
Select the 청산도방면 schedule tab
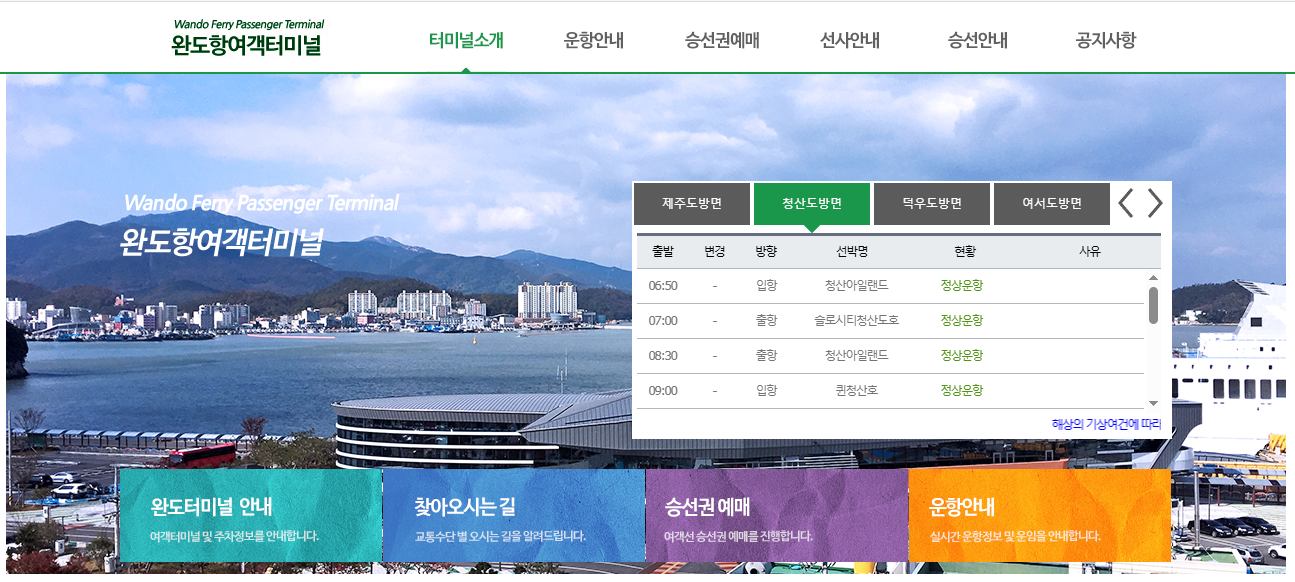(812, 203)
